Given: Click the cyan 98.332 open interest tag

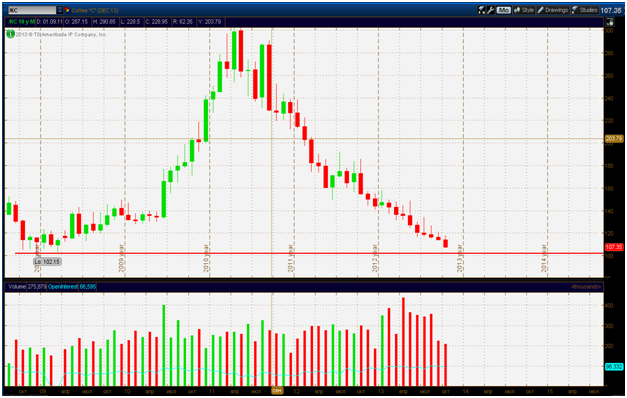Looking at the screenshot, I should click(x=614, y=366).
